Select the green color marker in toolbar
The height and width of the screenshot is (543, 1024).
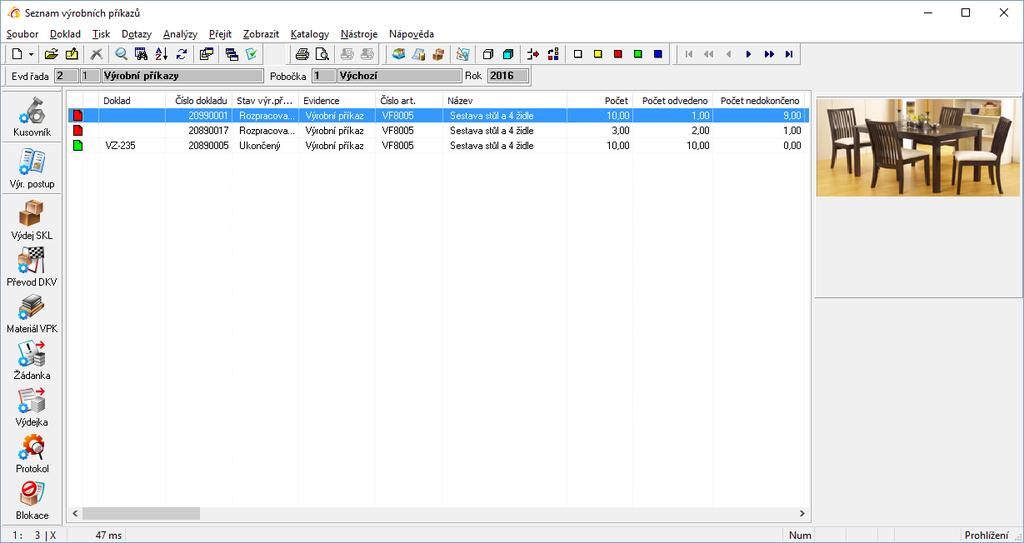638,54
